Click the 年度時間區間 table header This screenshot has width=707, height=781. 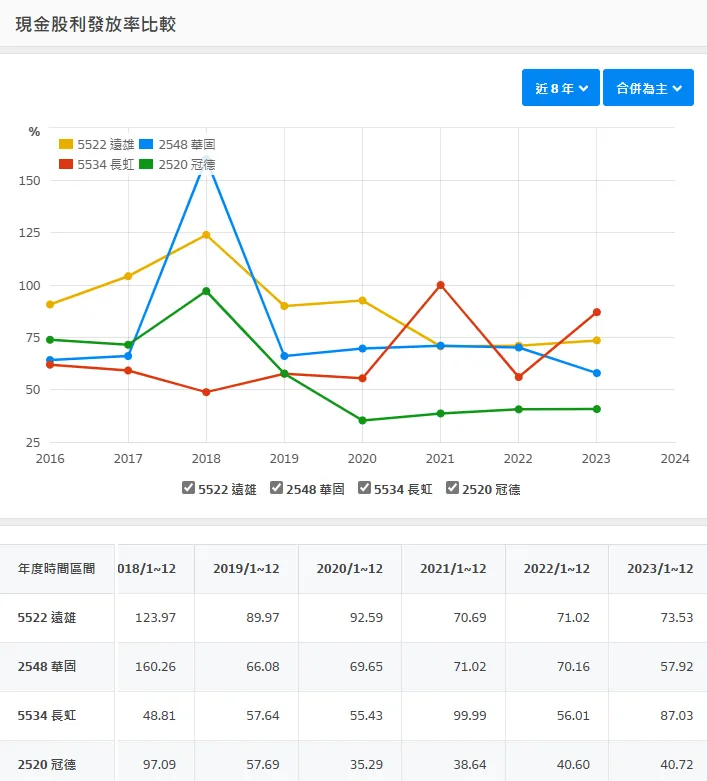click(56, 569)
